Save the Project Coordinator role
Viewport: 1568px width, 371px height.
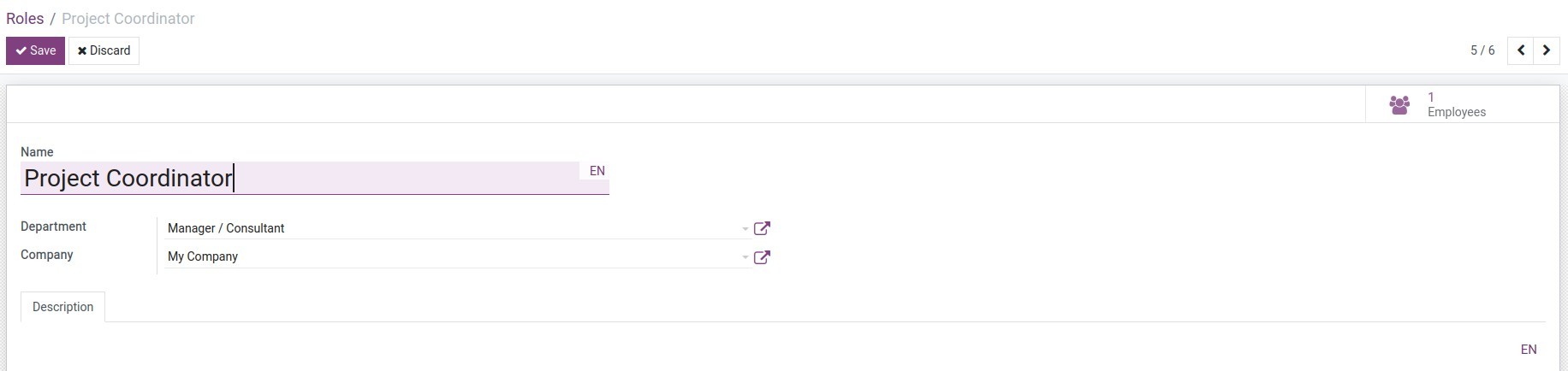36,50
